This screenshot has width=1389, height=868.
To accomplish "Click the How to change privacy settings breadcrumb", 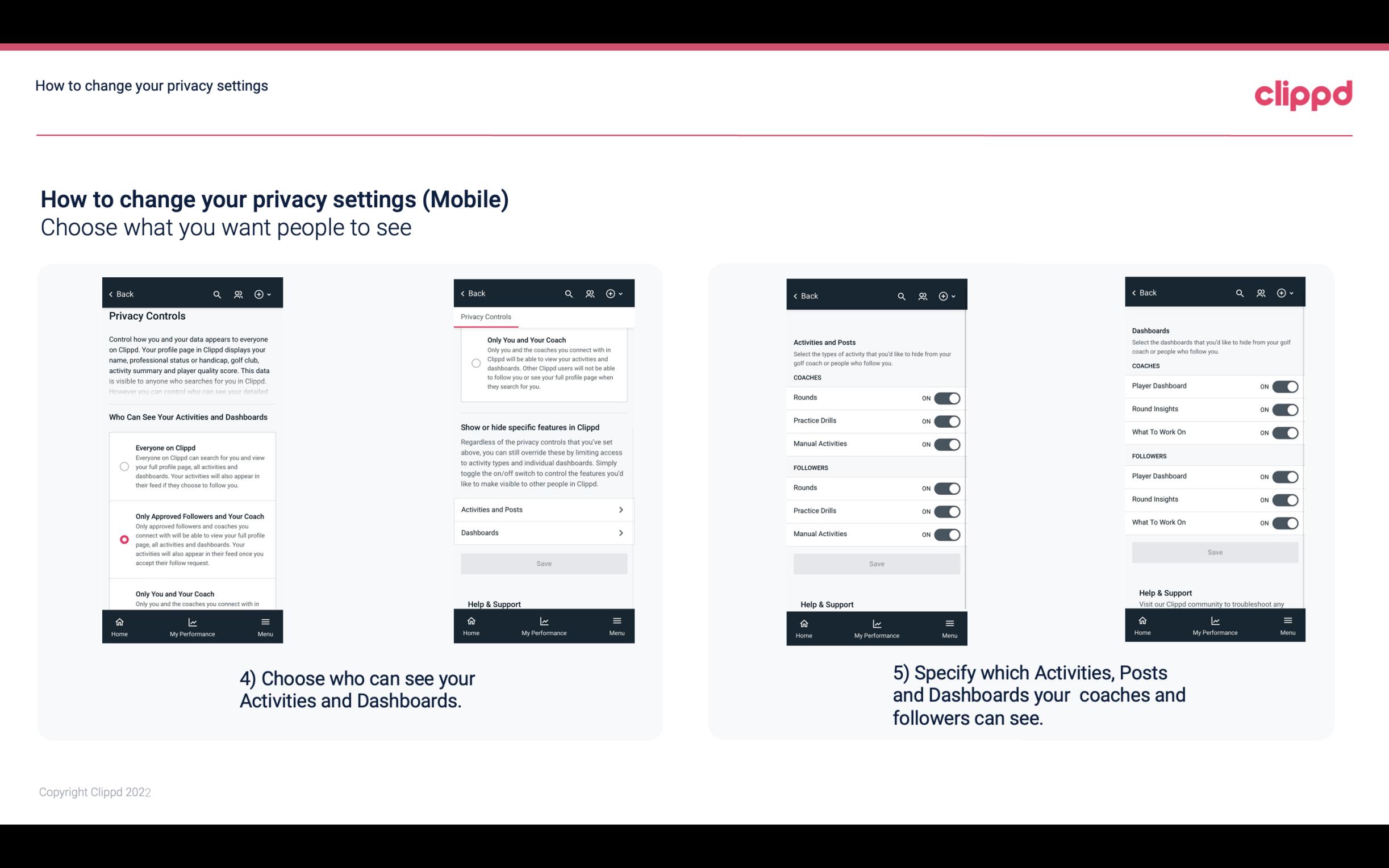I will point(151,85).
